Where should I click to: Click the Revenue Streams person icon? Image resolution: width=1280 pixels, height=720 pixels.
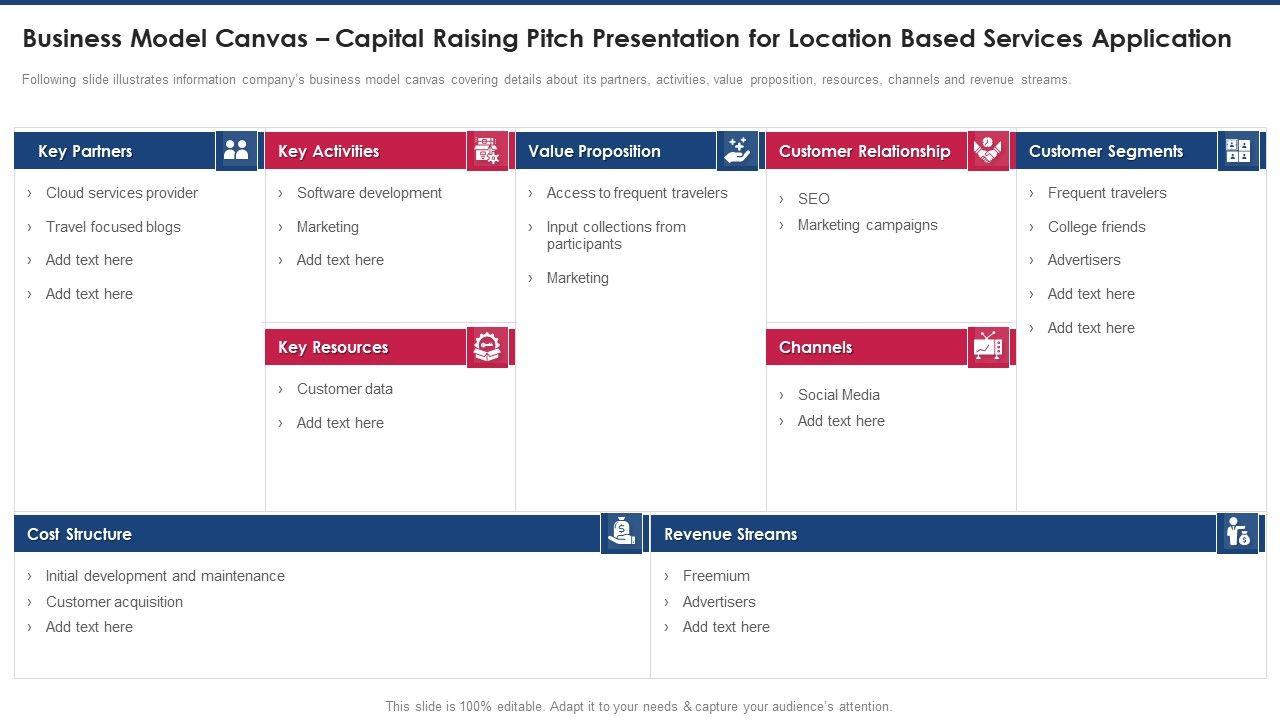[x=1238, y=533]
